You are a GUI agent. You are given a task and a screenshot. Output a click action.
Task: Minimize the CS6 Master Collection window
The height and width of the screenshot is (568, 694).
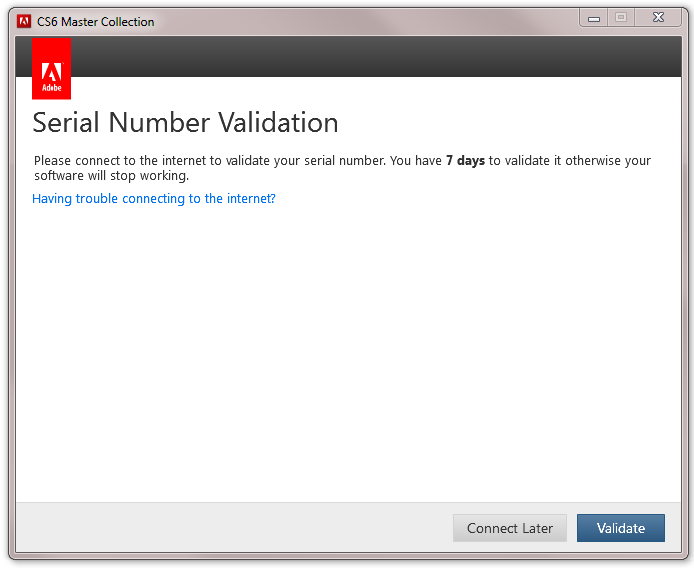pos(594,18)
